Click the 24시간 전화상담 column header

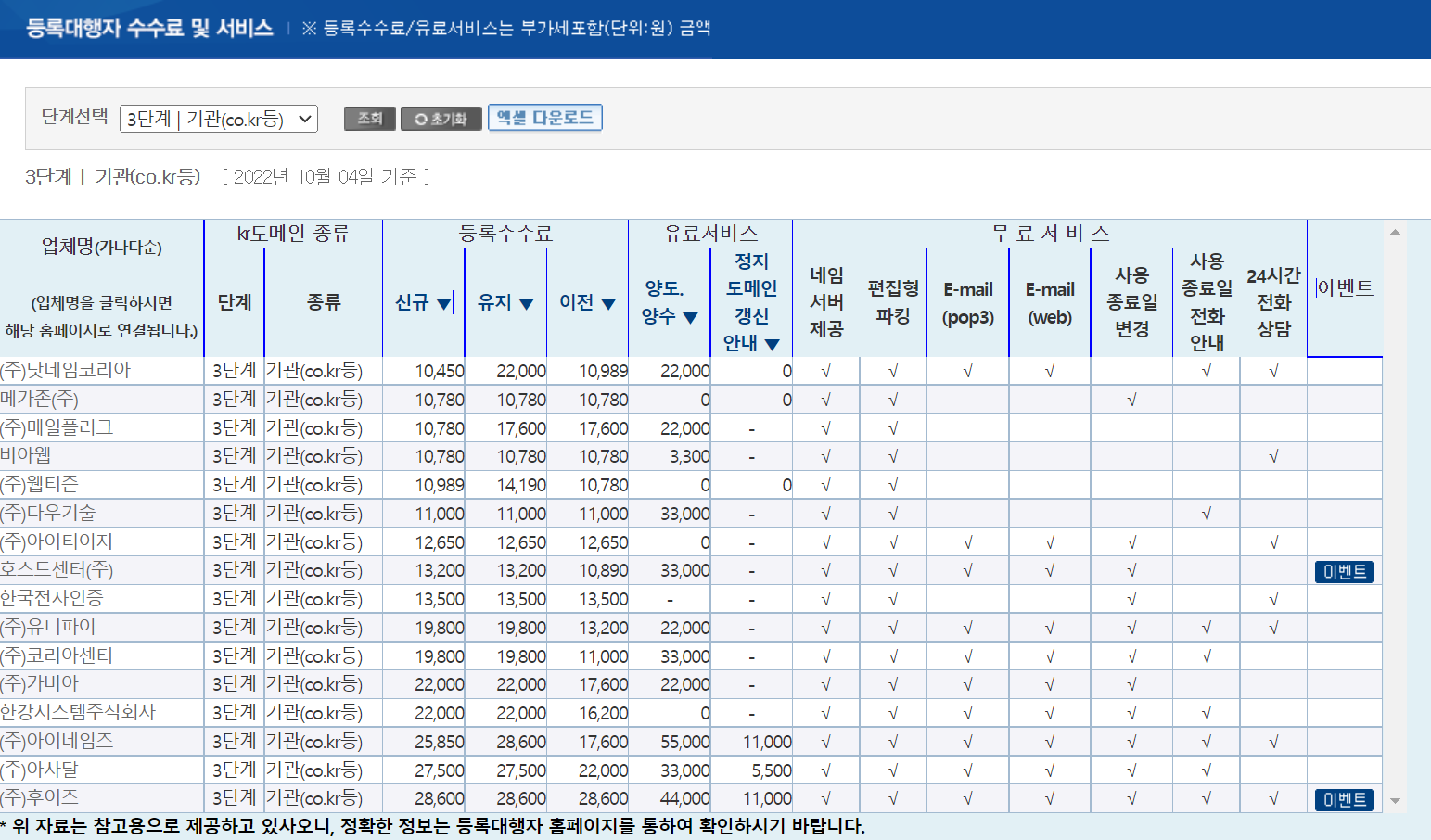point(1273,302)
